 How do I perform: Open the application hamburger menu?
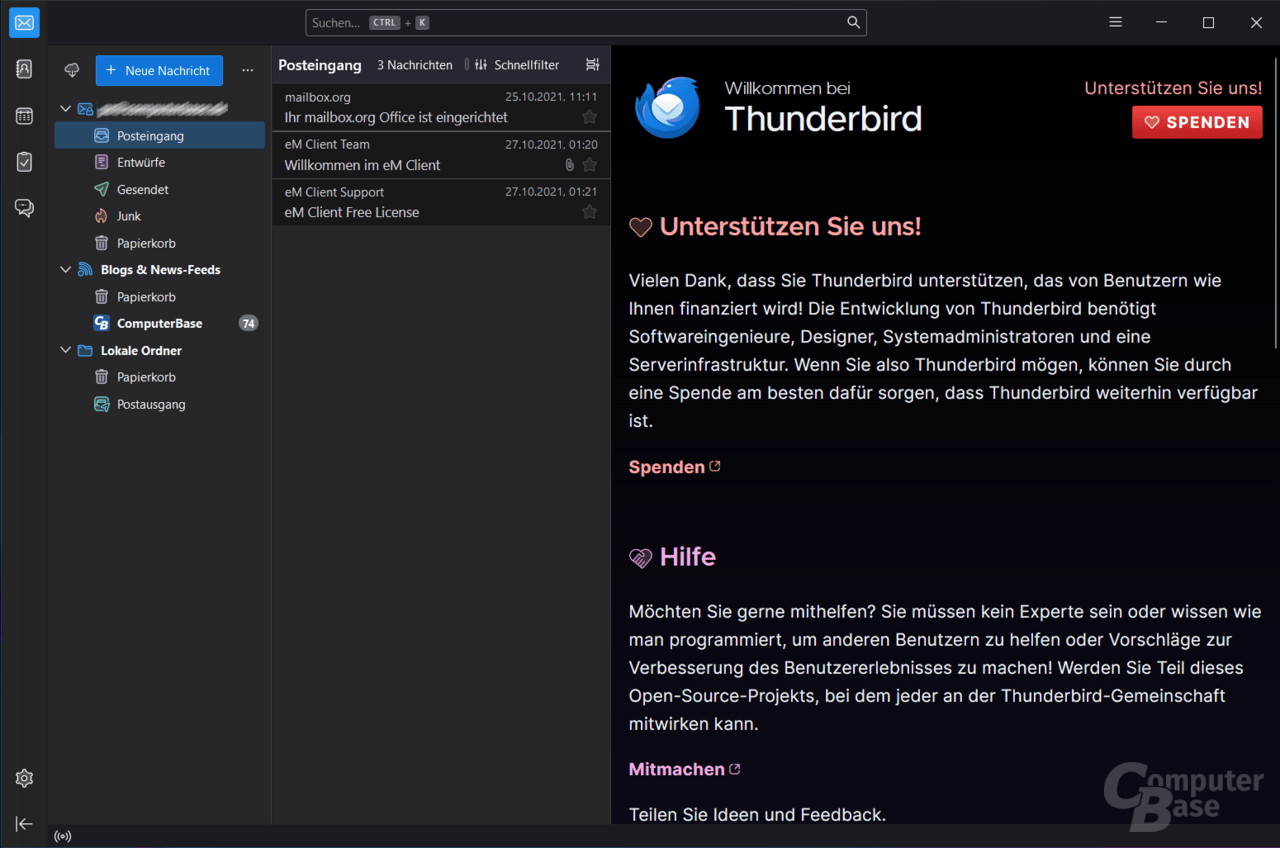tap(1116, 22)
